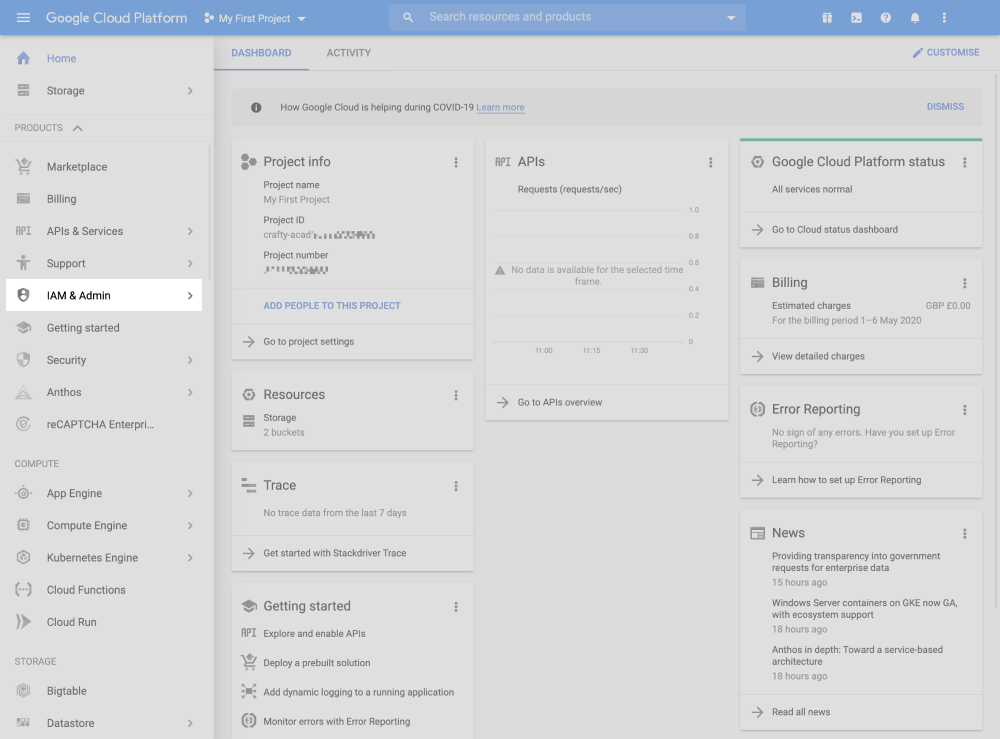Select the Dashboard tab
Viewport: 1000px width, 739px height.
coord(261,53)
